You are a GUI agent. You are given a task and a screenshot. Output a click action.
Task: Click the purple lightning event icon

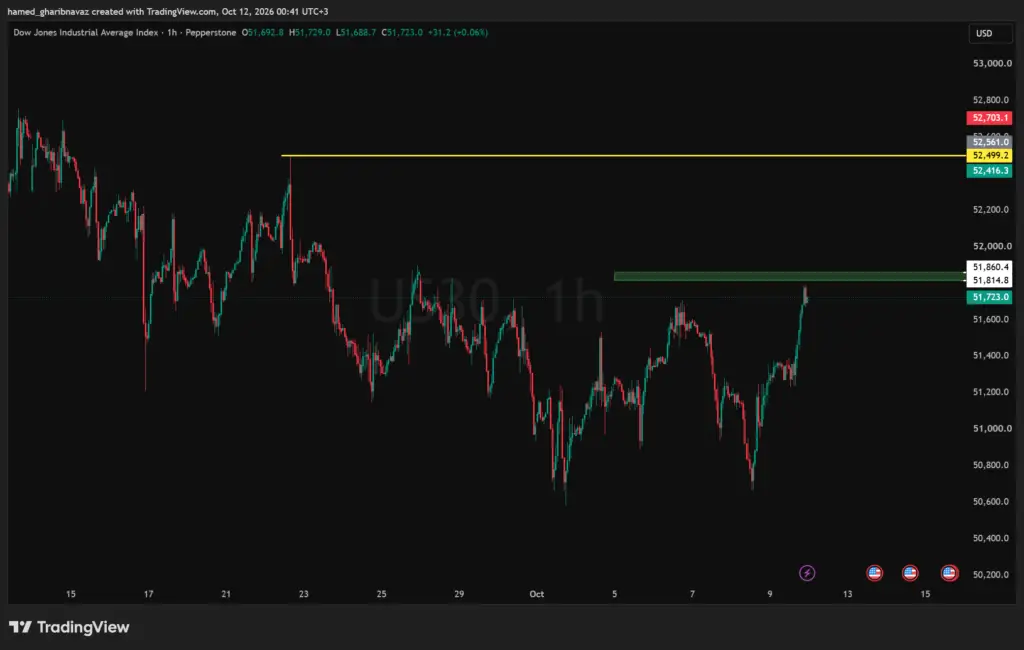(807, 573)
